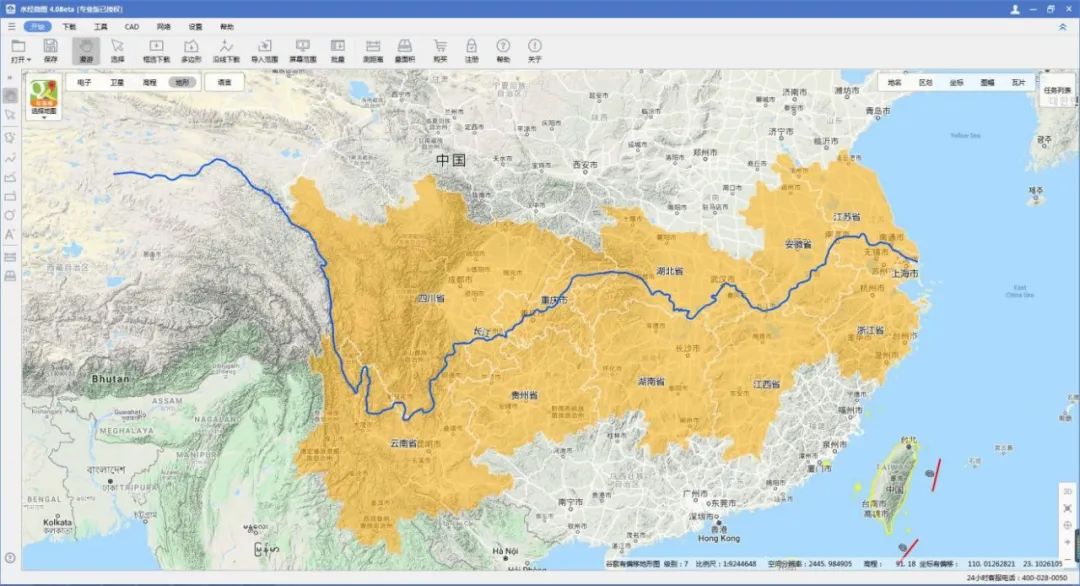Screen dimensions: 1080x586
Task: Click the 保存 save icon
Action: [51, 50]
